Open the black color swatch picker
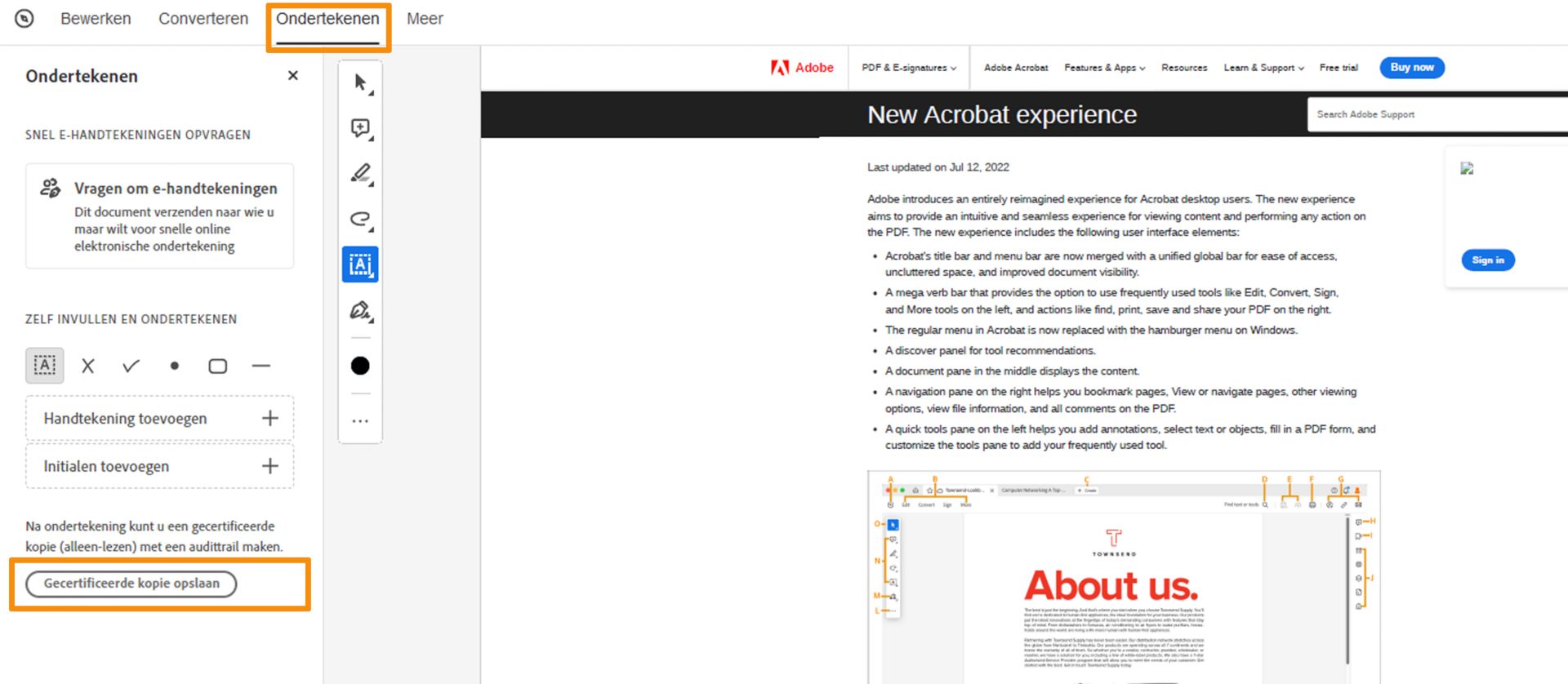Screen dimensions: 1568x684 360,366
